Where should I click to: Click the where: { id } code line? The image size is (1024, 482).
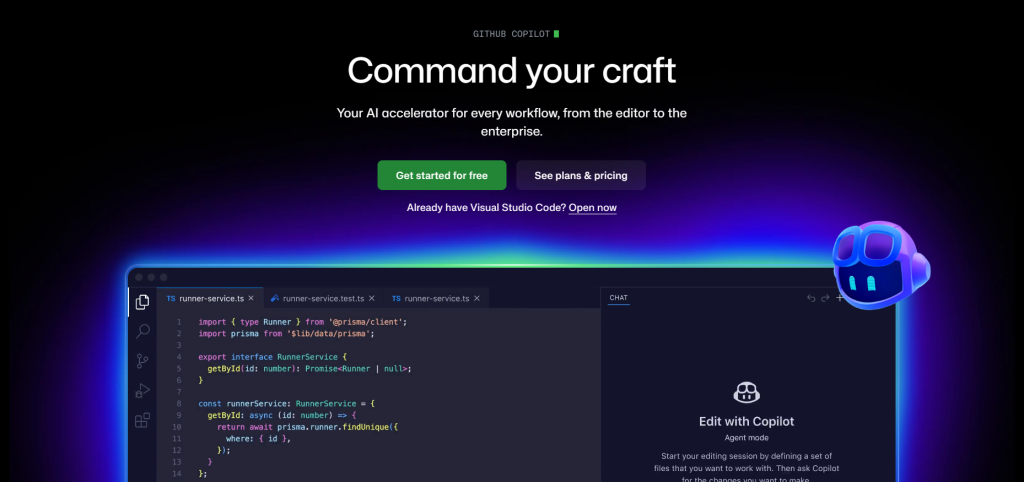click(258, 439)
